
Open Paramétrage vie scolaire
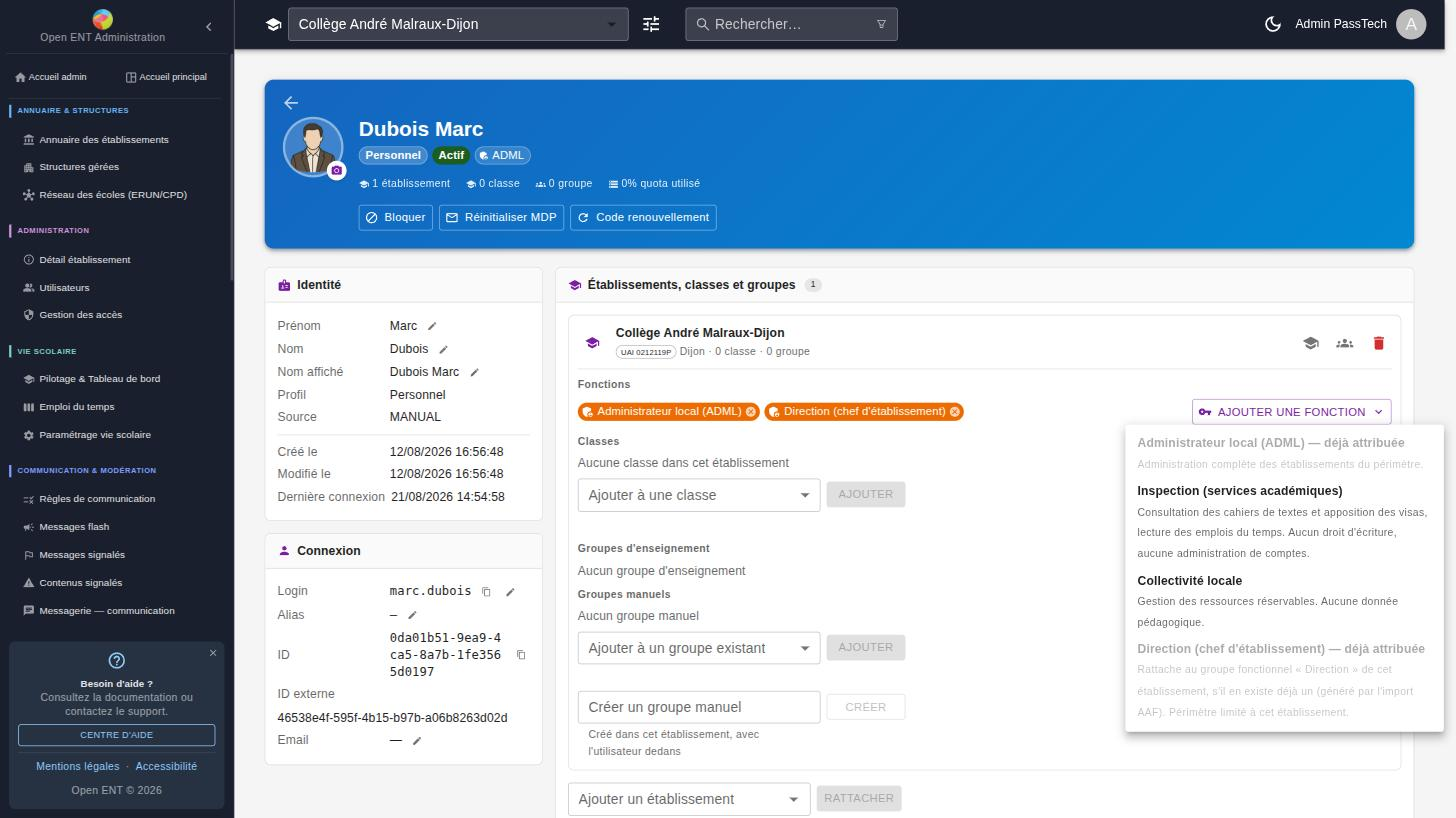95,435
